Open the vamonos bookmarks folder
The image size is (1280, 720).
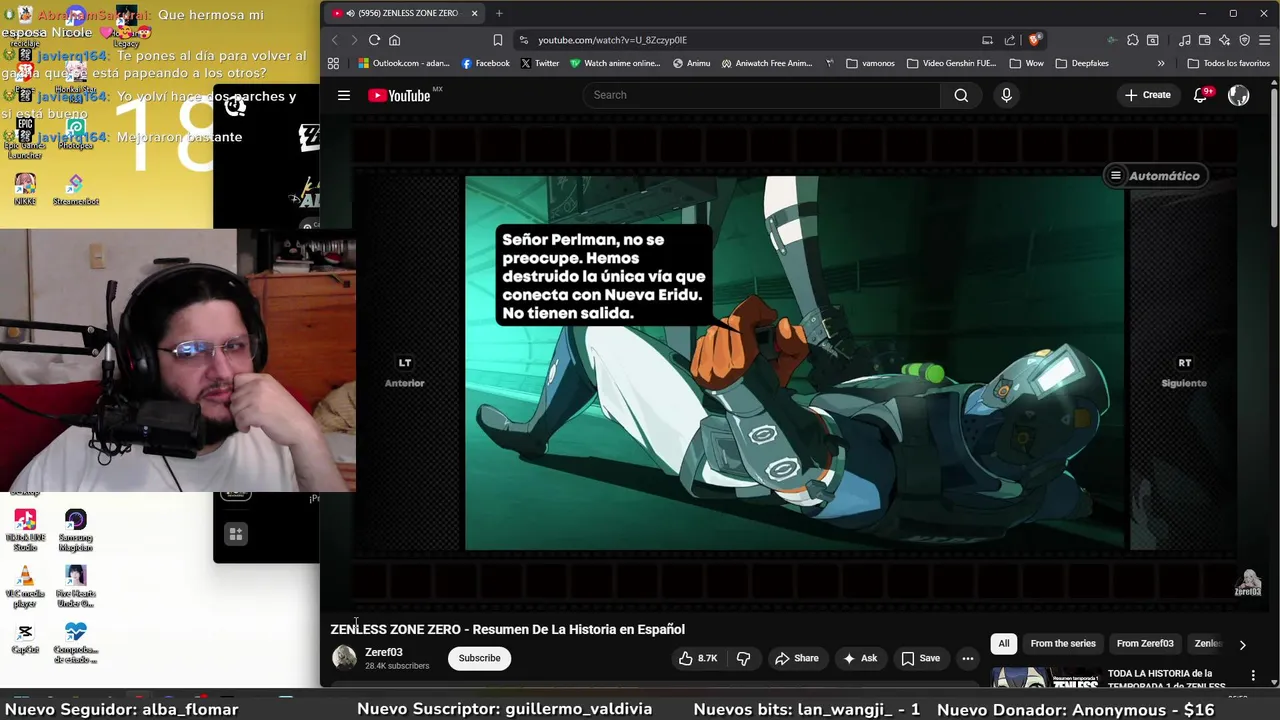point(870,63)
